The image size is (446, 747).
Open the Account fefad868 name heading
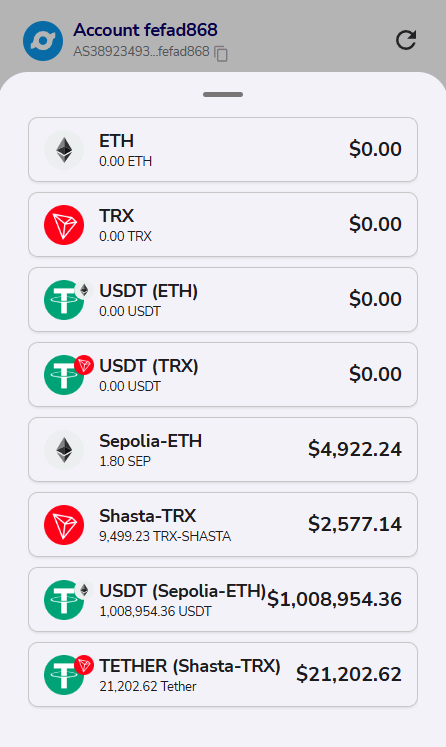145,30
